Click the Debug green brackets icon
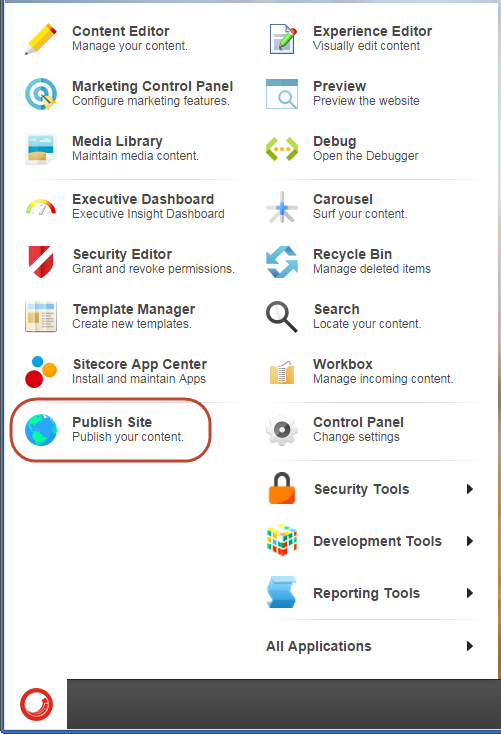This screenshot has width=501, height=734. (x=282, y=149)
